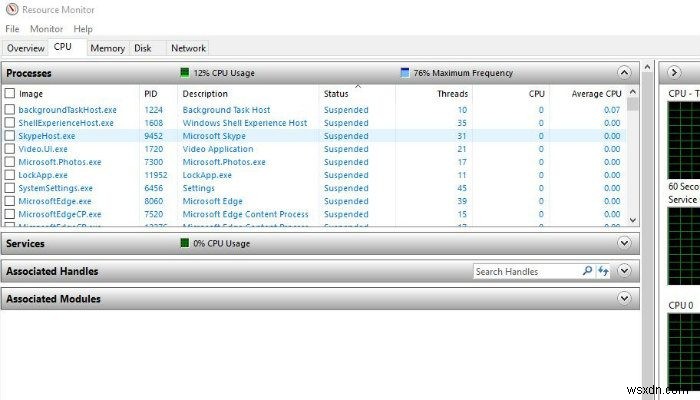Select the MicrosoftEdge.exe process name
Viewport: 700px width, 400px height.
pyautogui.click(x=55, y=201)
